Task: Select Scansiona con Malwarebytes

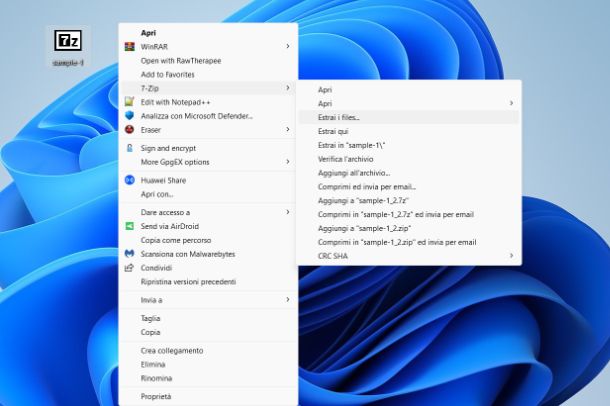Action: coord(208,254)
